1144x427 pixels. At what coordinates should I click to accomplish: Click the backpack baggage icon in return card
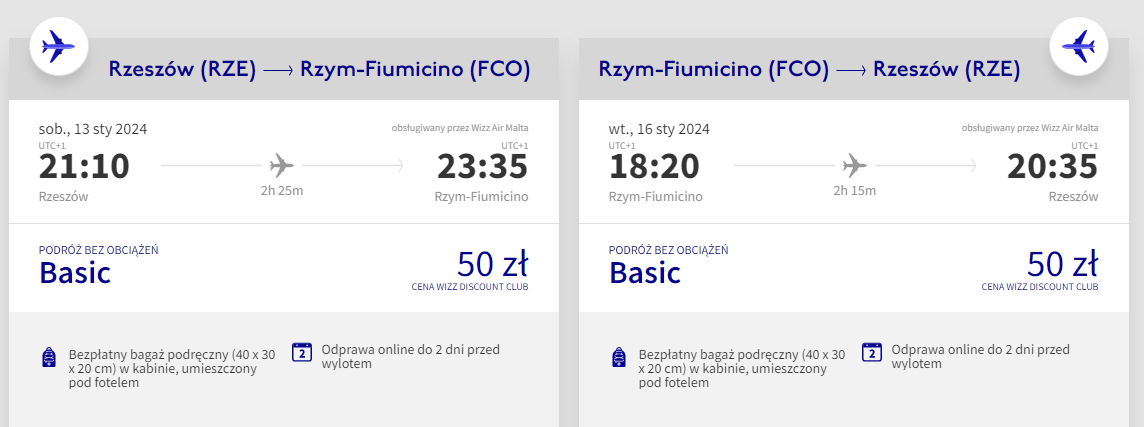coord(619,358)
